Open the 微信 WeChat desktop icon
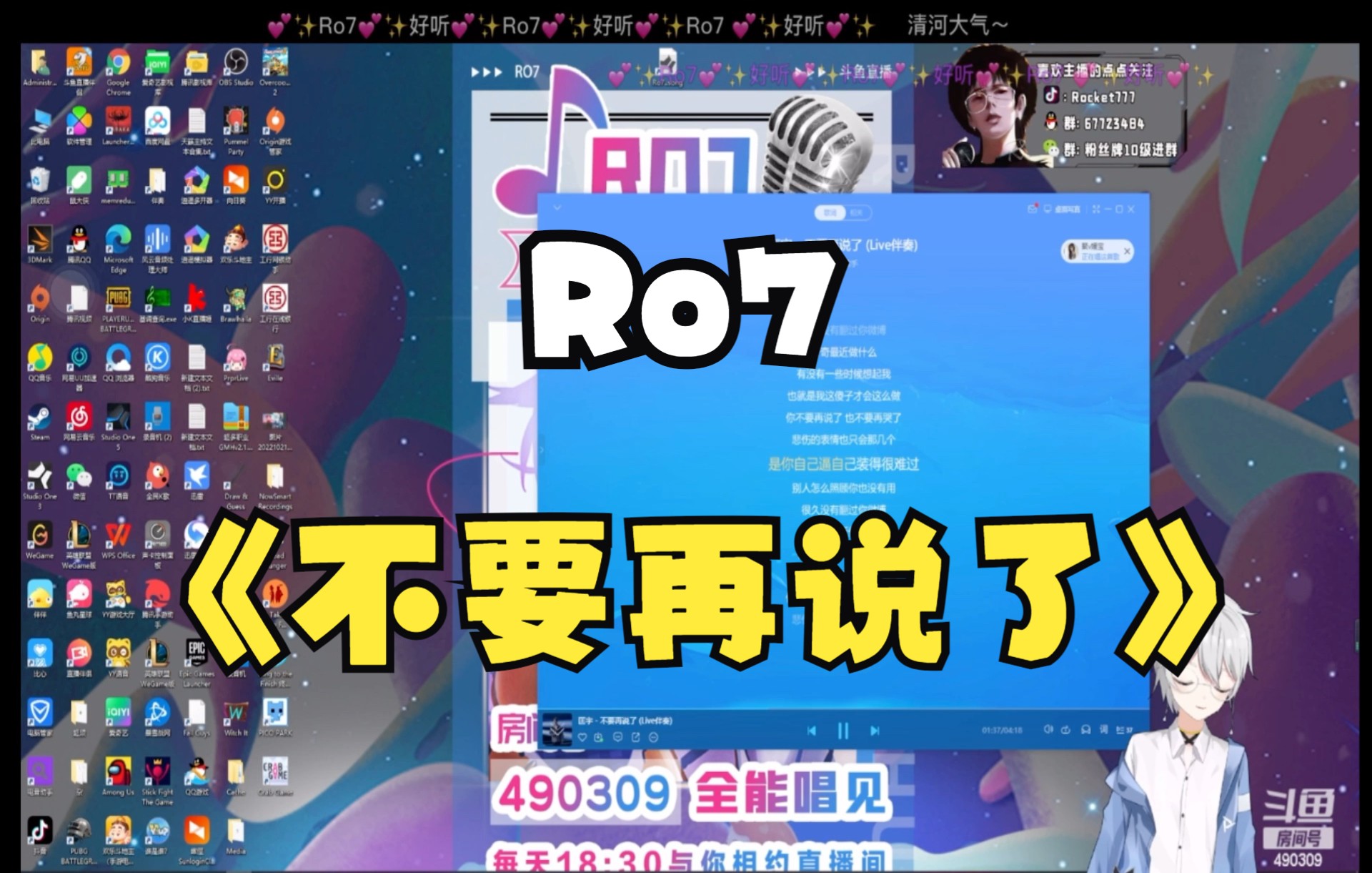 coord(79,480)
